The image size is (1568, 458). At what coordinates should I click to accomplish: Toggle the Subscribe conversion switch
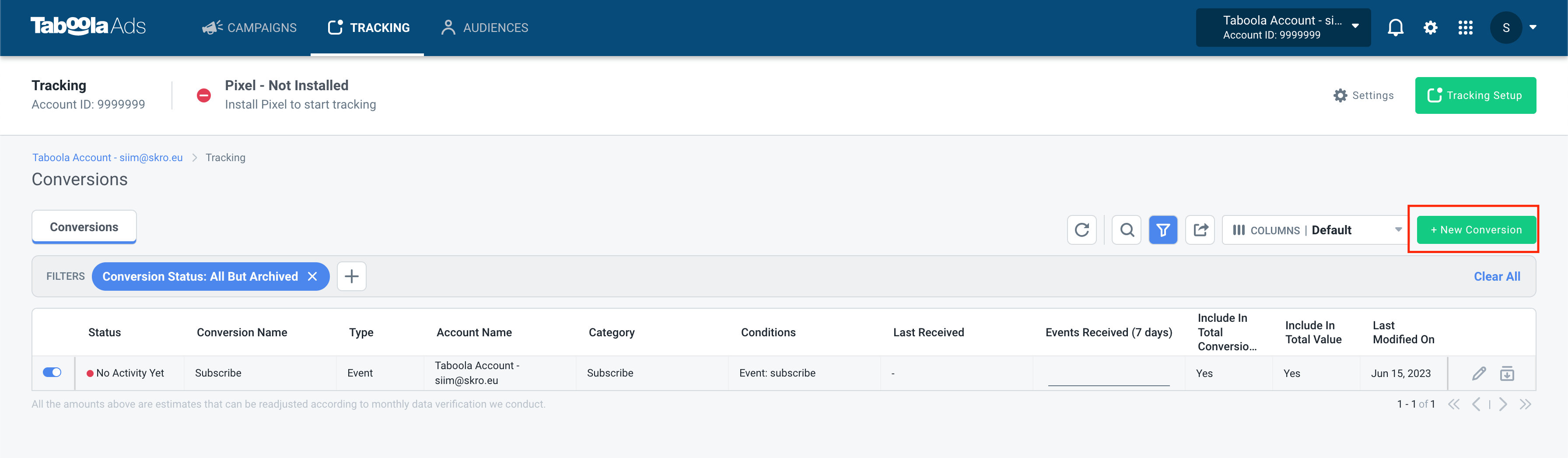pos(52,372)
